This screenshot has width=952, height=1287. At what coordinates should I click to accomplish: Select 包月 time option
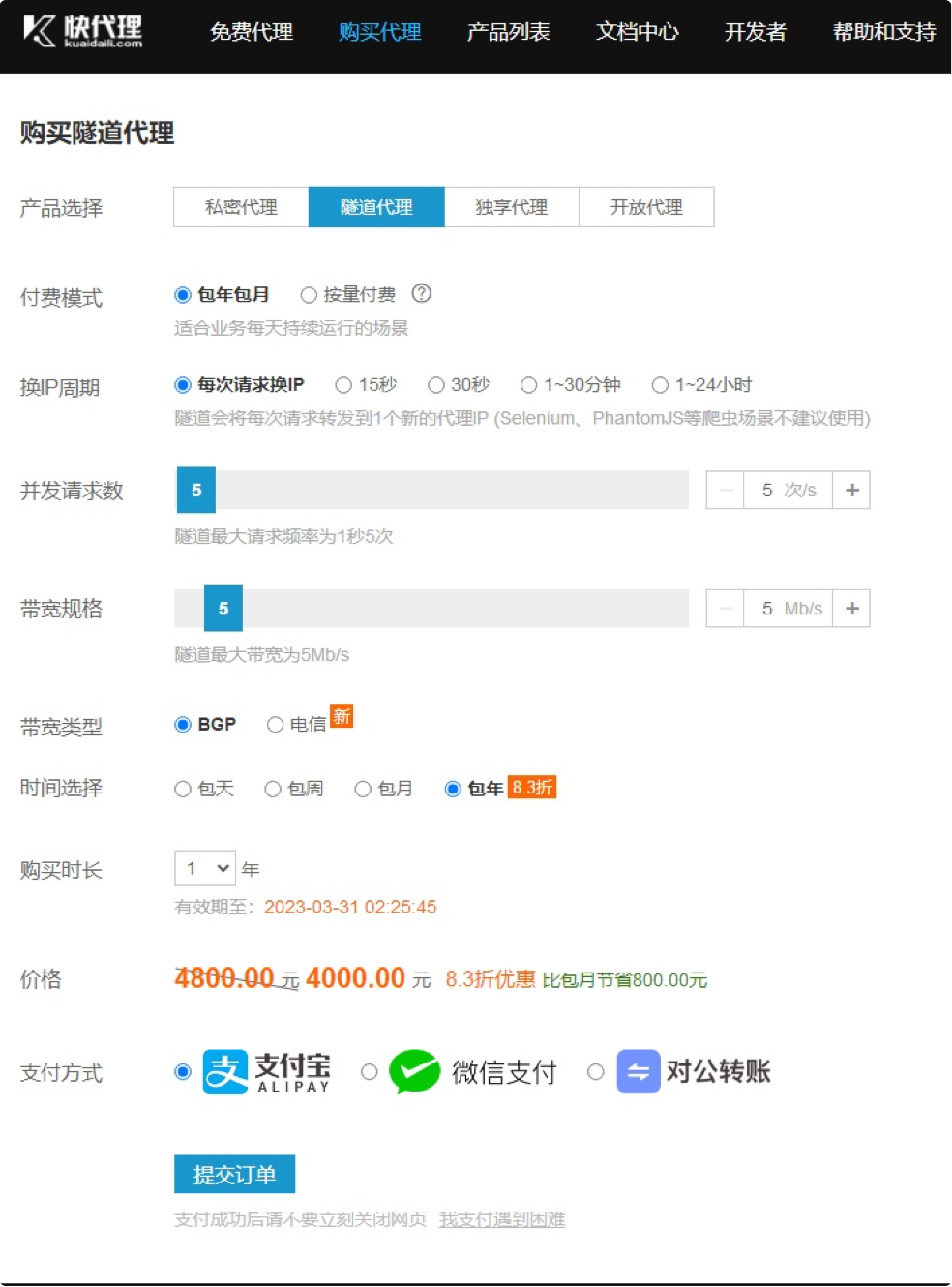[x=363, y=790]
